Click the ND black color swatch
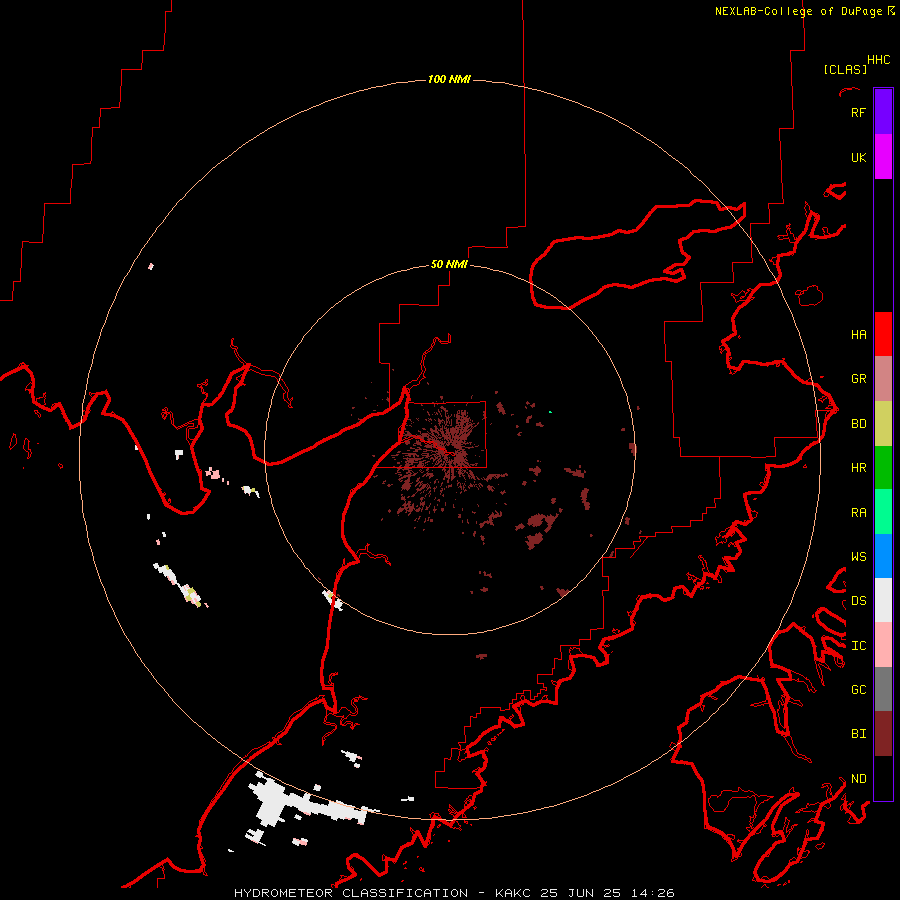900x900 pixels. point(883,778)
